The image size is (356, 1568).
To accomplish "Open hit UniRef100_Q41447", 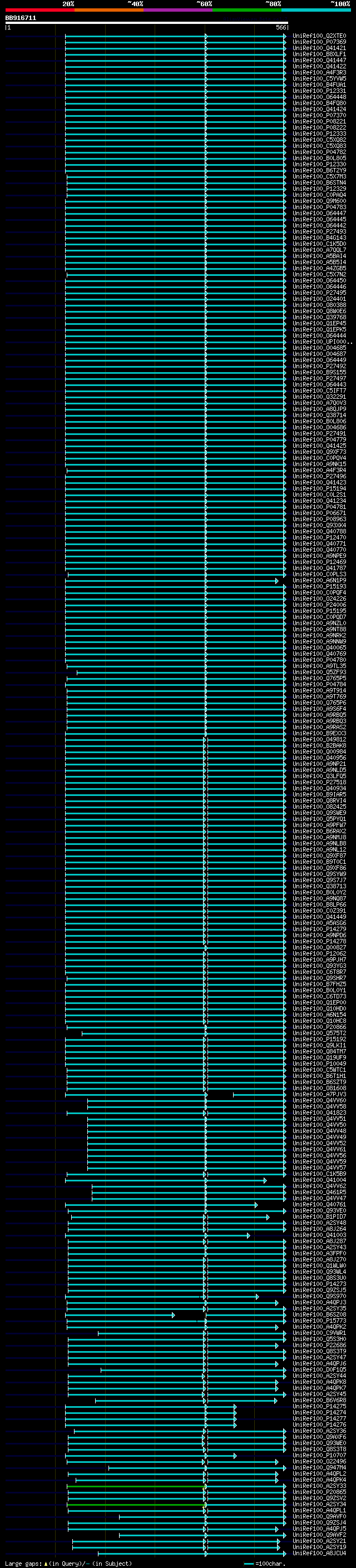I will coord(319,60).
